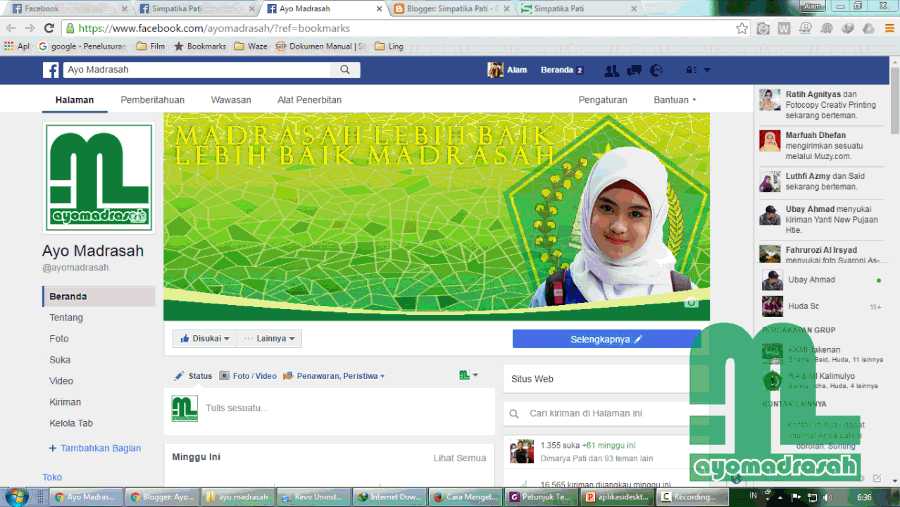The width and height of the screenshot is (900, 507).
Task: Open the Film bookmarks folder
Action: tap(150, 46)
